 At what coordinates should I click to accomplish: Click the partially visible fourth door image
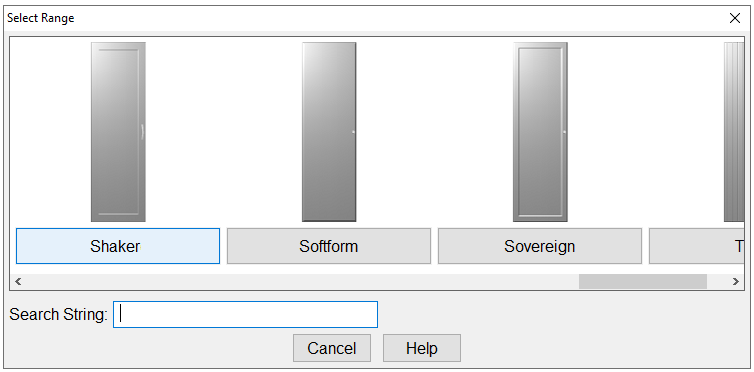(x=734, y=132)
